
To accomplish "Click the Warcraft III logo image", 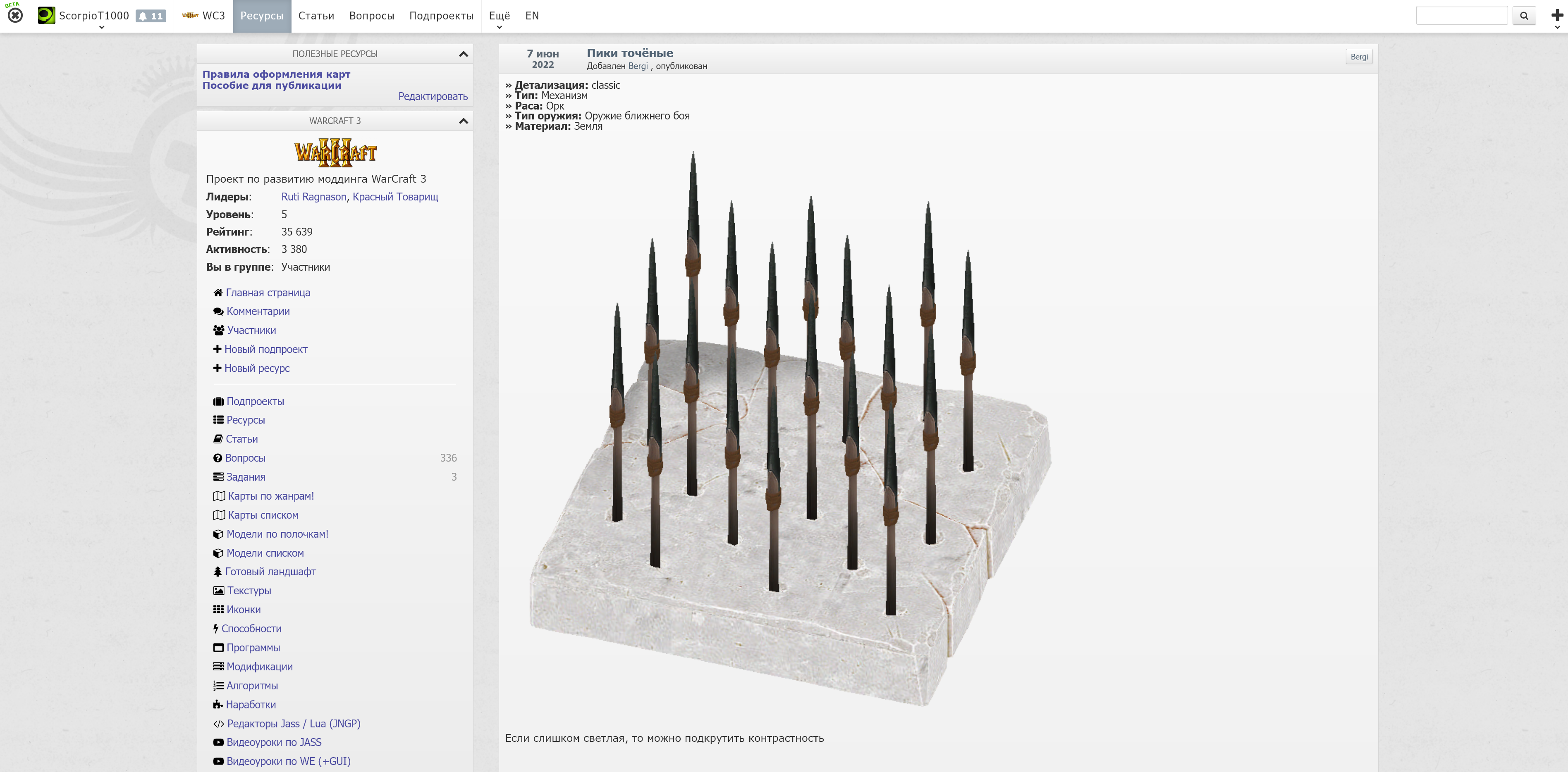I will [x=335, y=152].
